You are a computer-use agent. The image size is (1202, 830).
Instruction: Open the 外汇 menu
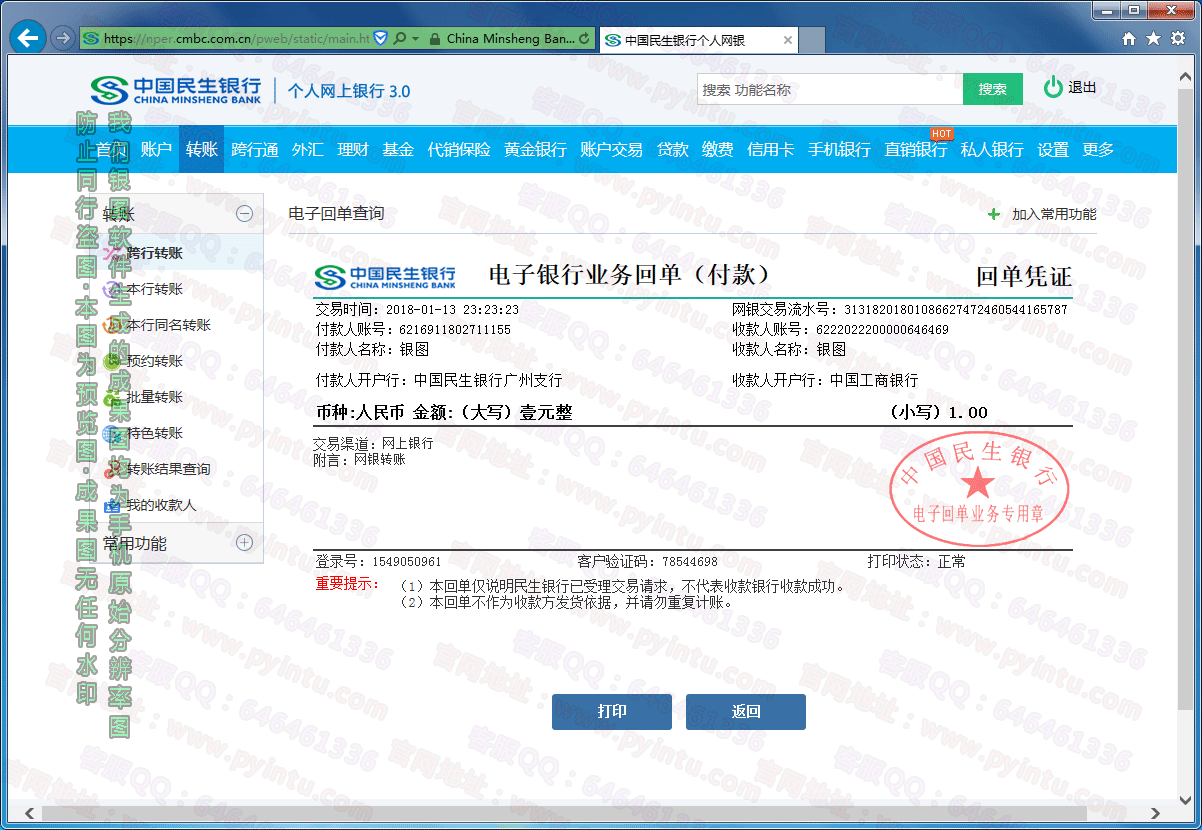click(308, 149)
